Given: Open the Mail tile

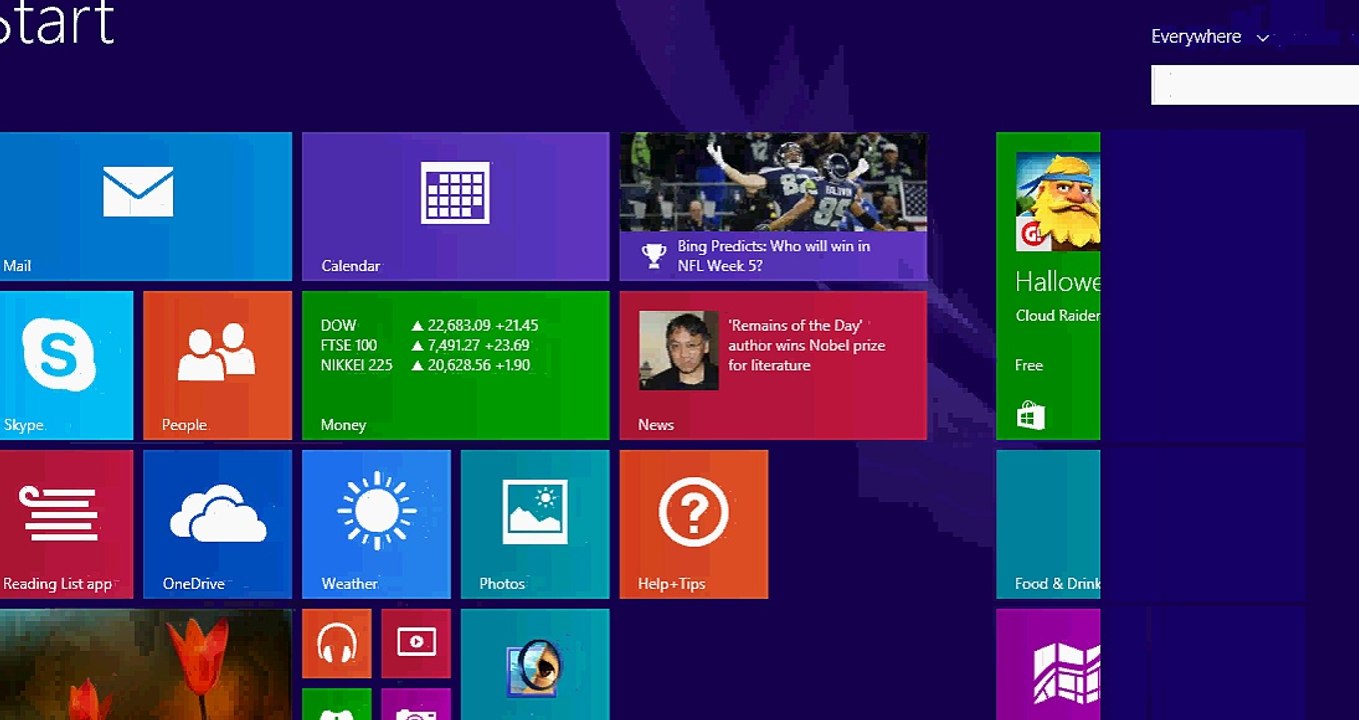Looking at the screenshot, I should coord(146,206).
